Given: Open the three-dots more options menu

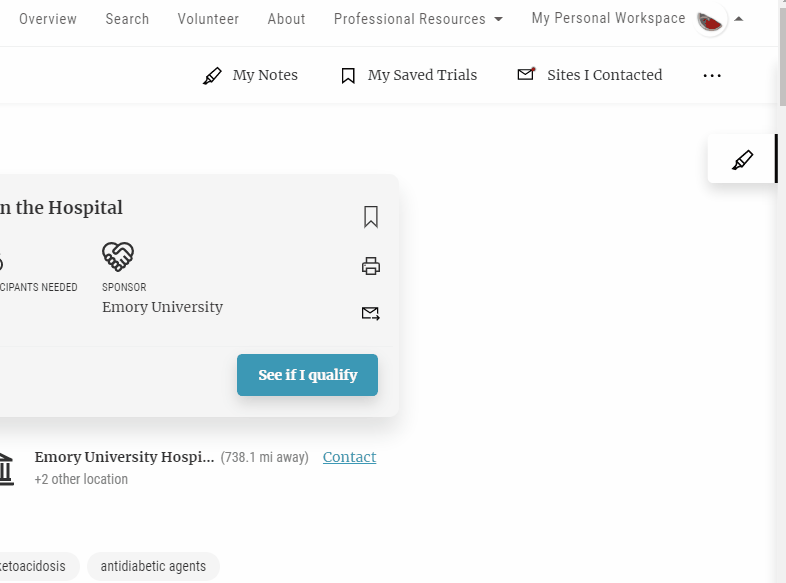Looking at the screenshot, I should (712, 76).
